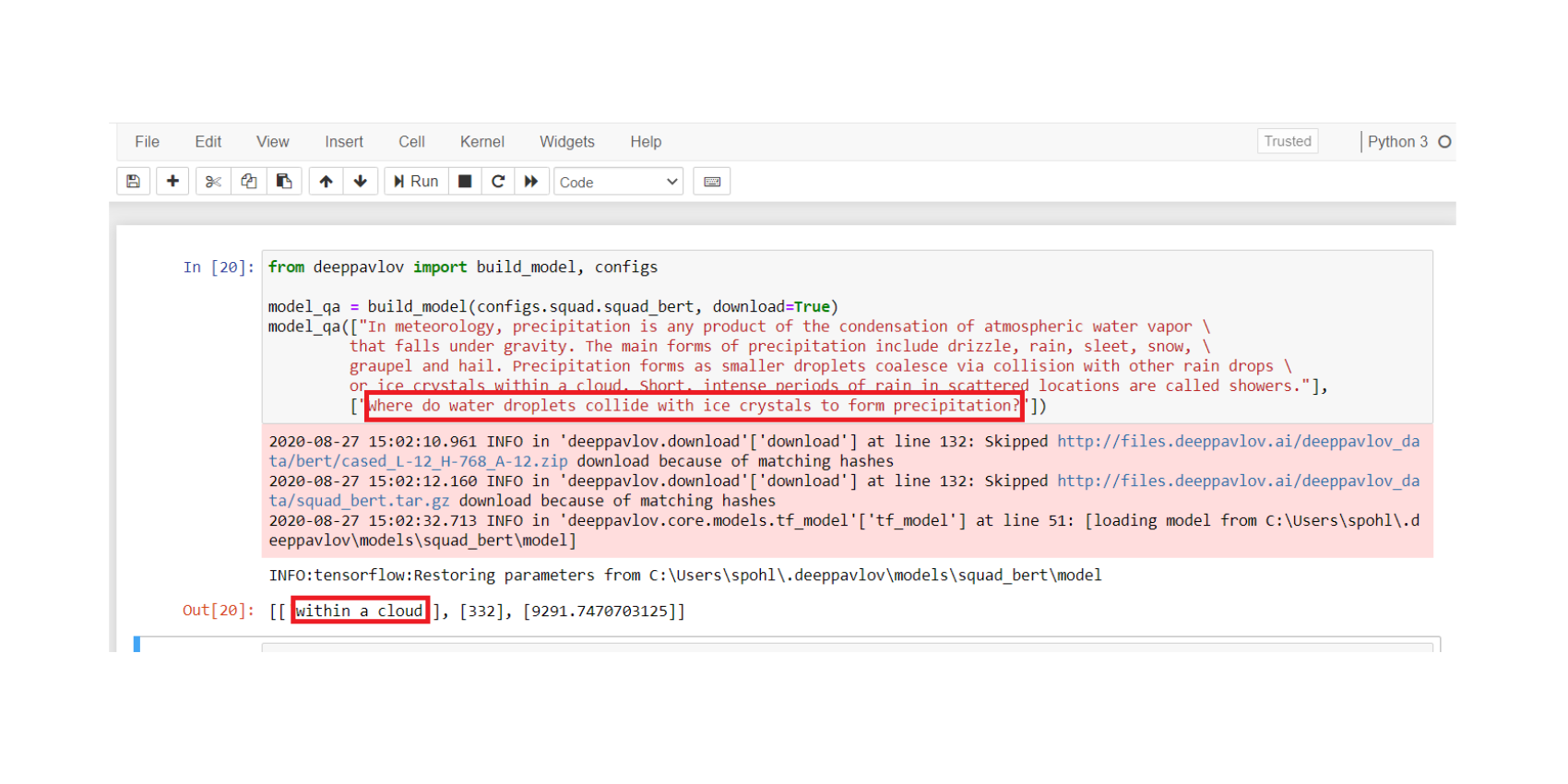1568x784 pixels.
Task: Open the Help menu
Action: [x=646, y=142]
